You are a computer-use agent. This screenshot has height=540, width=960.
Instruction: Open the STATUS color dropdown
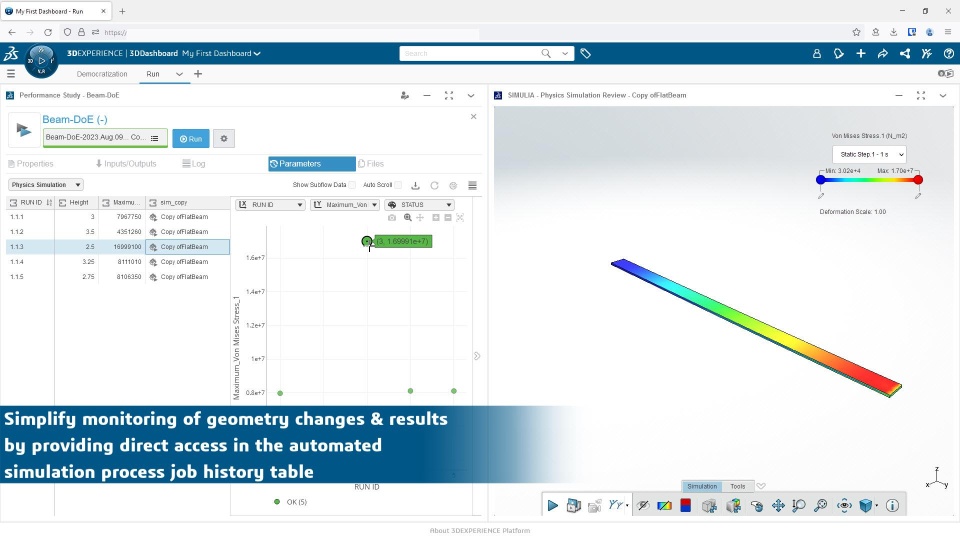[x=419, y=204]
